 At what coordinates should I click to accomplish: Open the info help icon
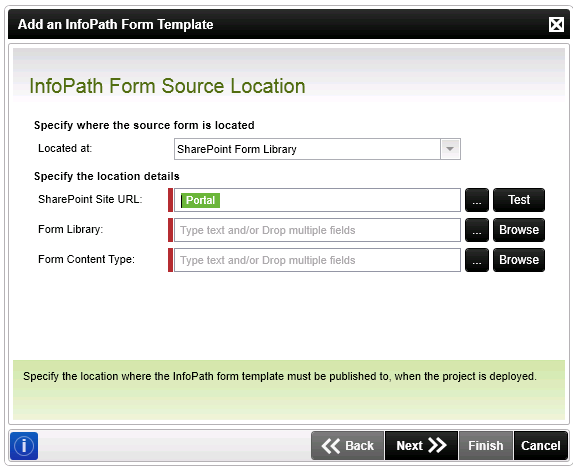24,446
